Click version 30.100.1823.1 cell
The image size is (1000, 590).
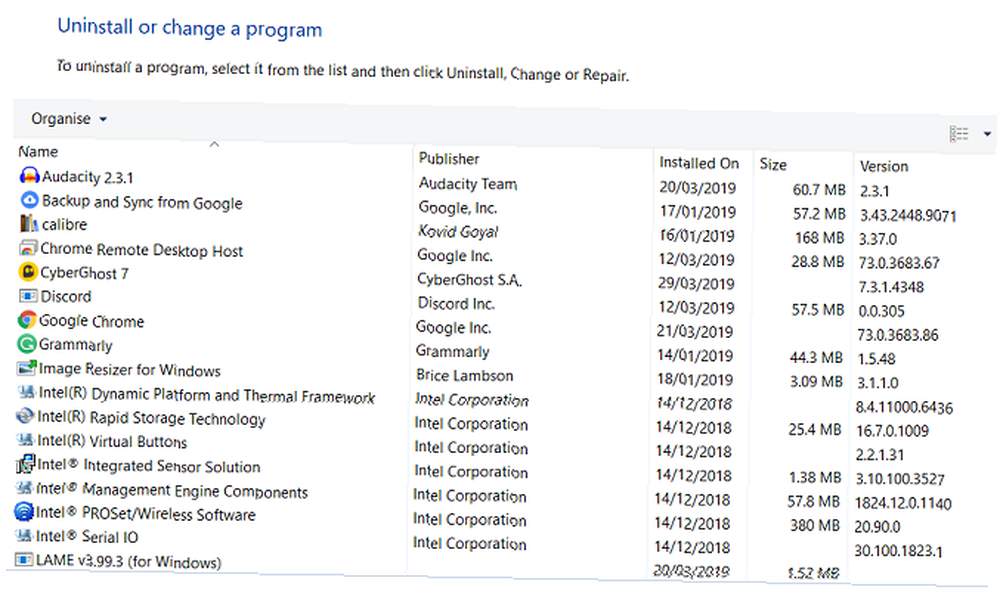(x=898, y=551)
